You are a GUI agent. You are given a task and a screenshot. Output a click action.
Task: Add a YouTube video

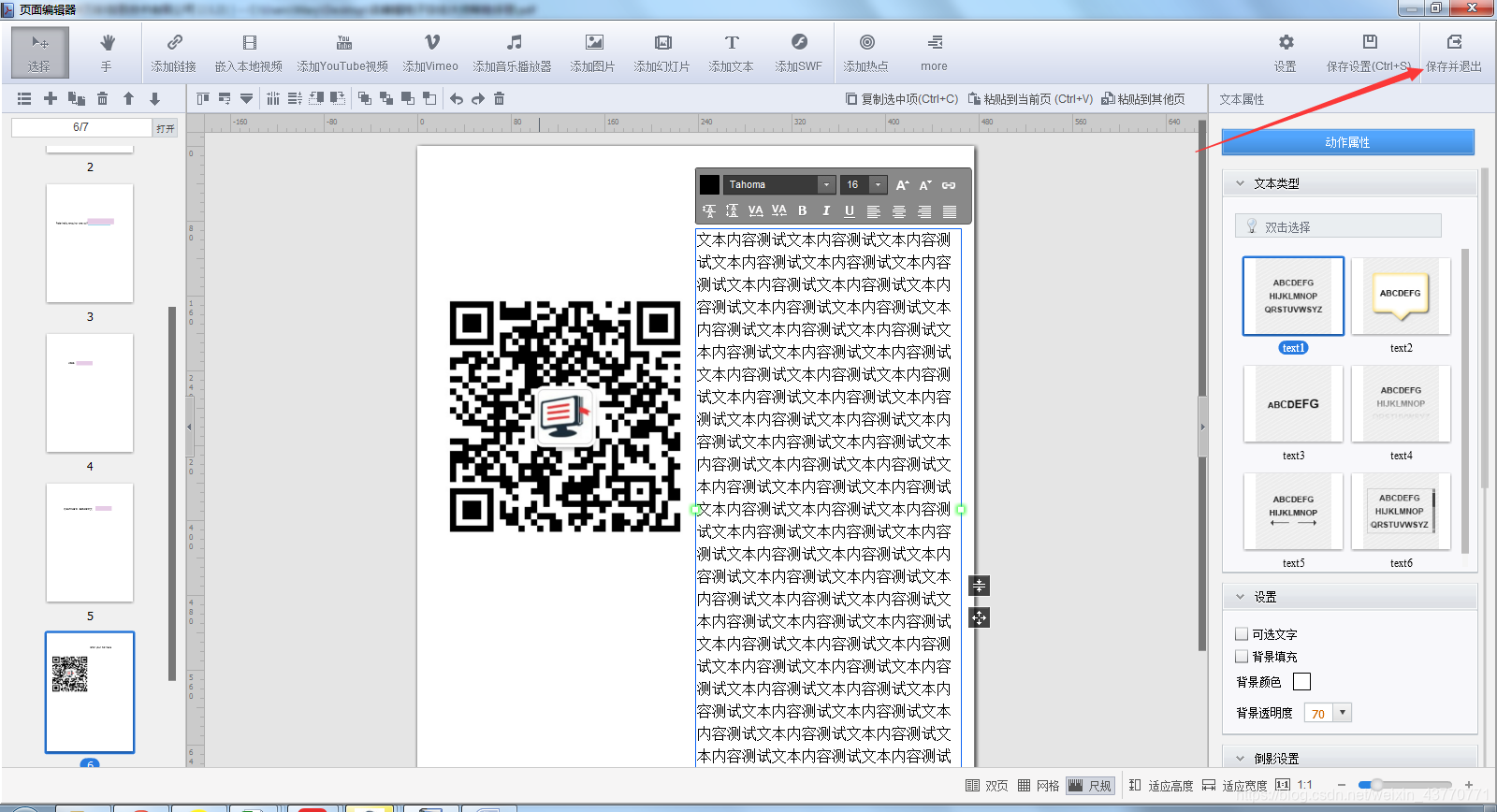pos(342,52)
